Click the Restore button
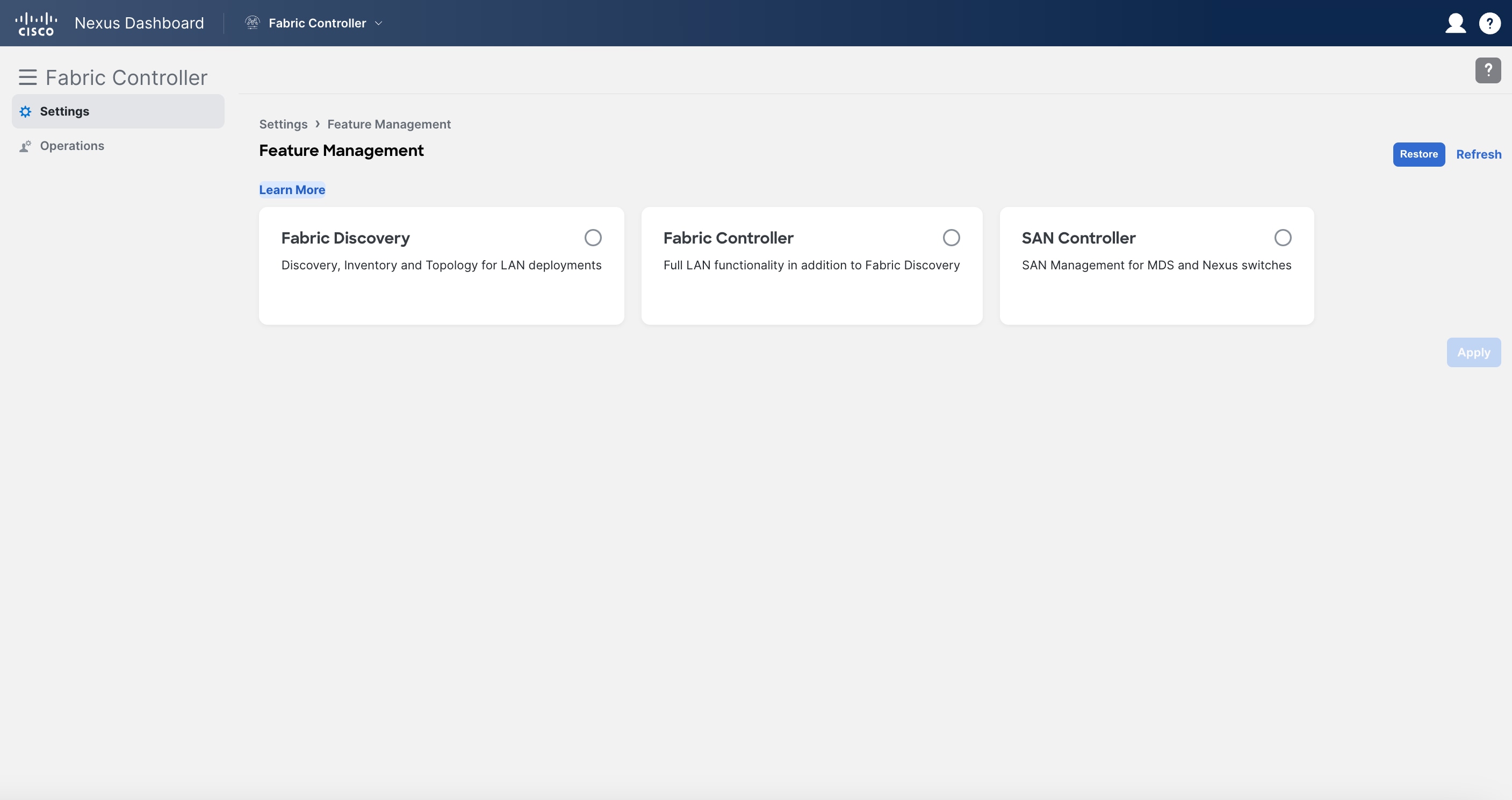 tap(1419, 154)
